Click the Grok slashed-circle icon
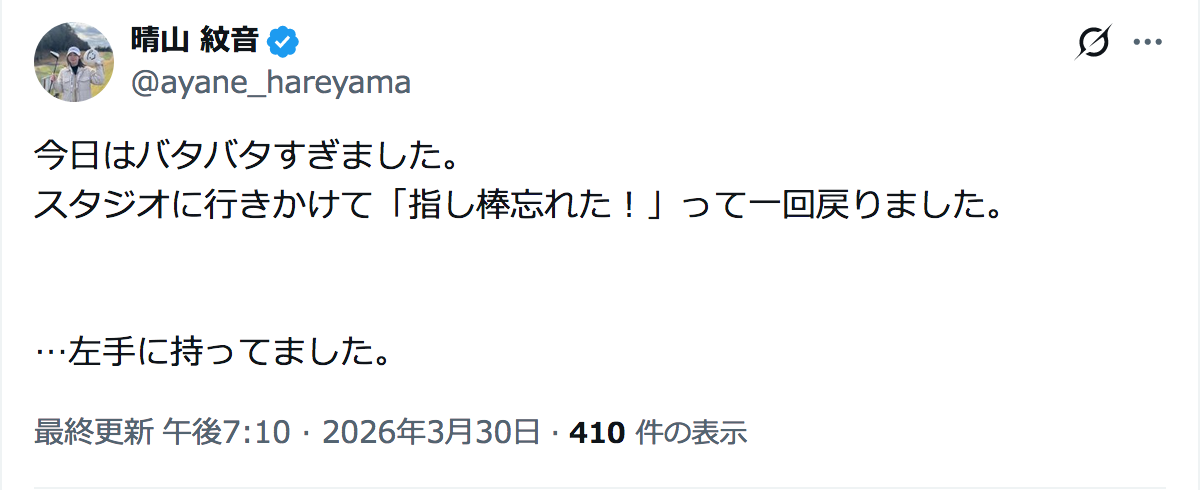Screen dimensions: 1202x490 pos(1094,43)
